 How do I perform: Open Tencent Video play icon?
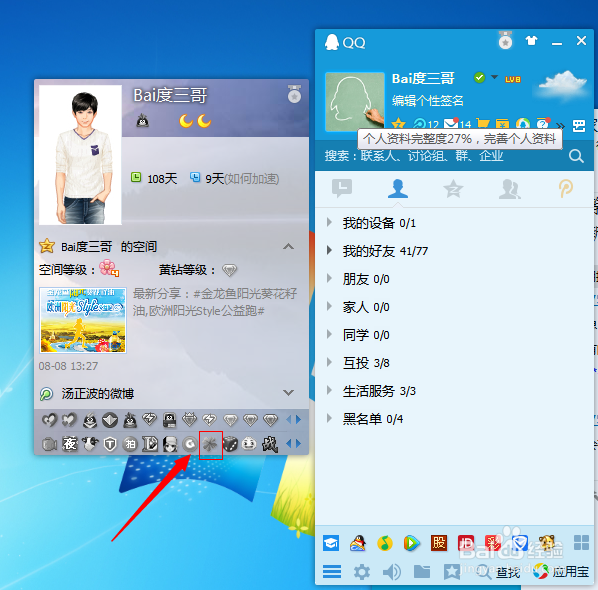[412, 543]
